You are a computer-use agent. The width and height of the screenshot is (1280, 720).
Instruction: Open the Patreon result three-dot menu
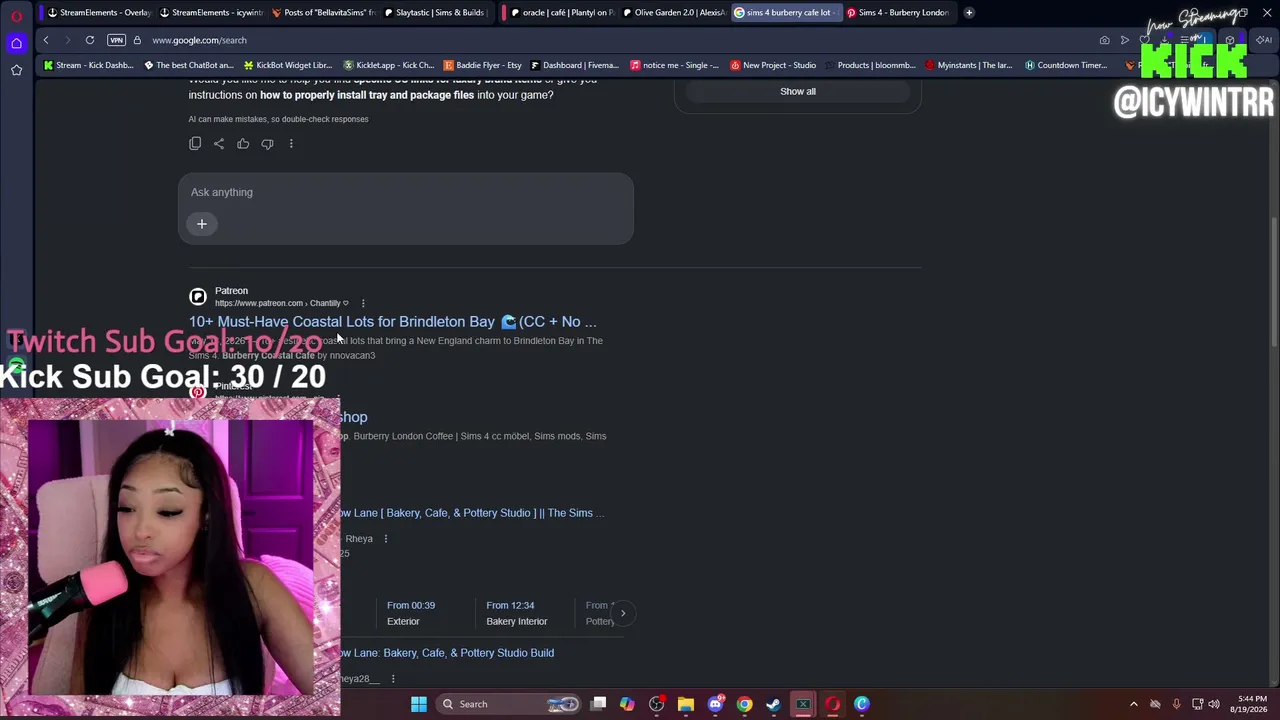pos(363,303)
